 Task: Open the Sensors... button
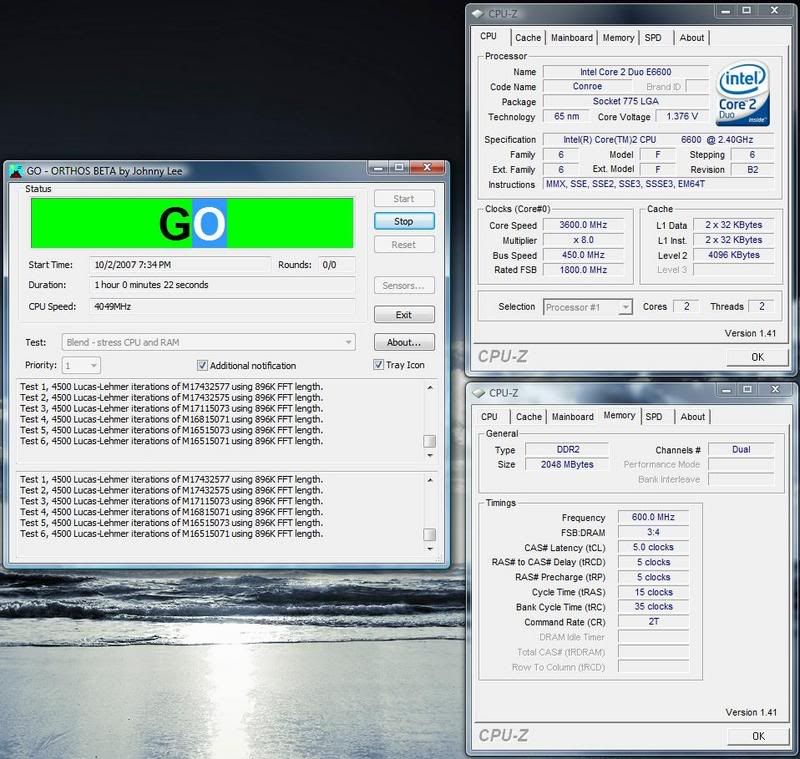coord(404,286)
